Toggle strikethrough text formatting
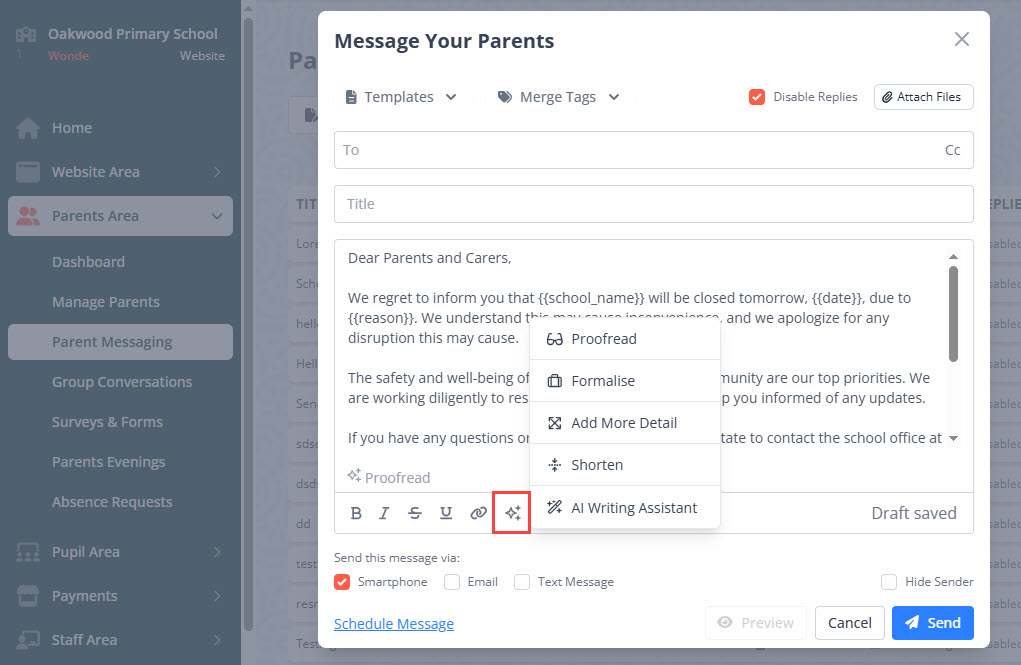This screenshot has height=665, width=1021. pyautogui.click(x=415, y=513)
